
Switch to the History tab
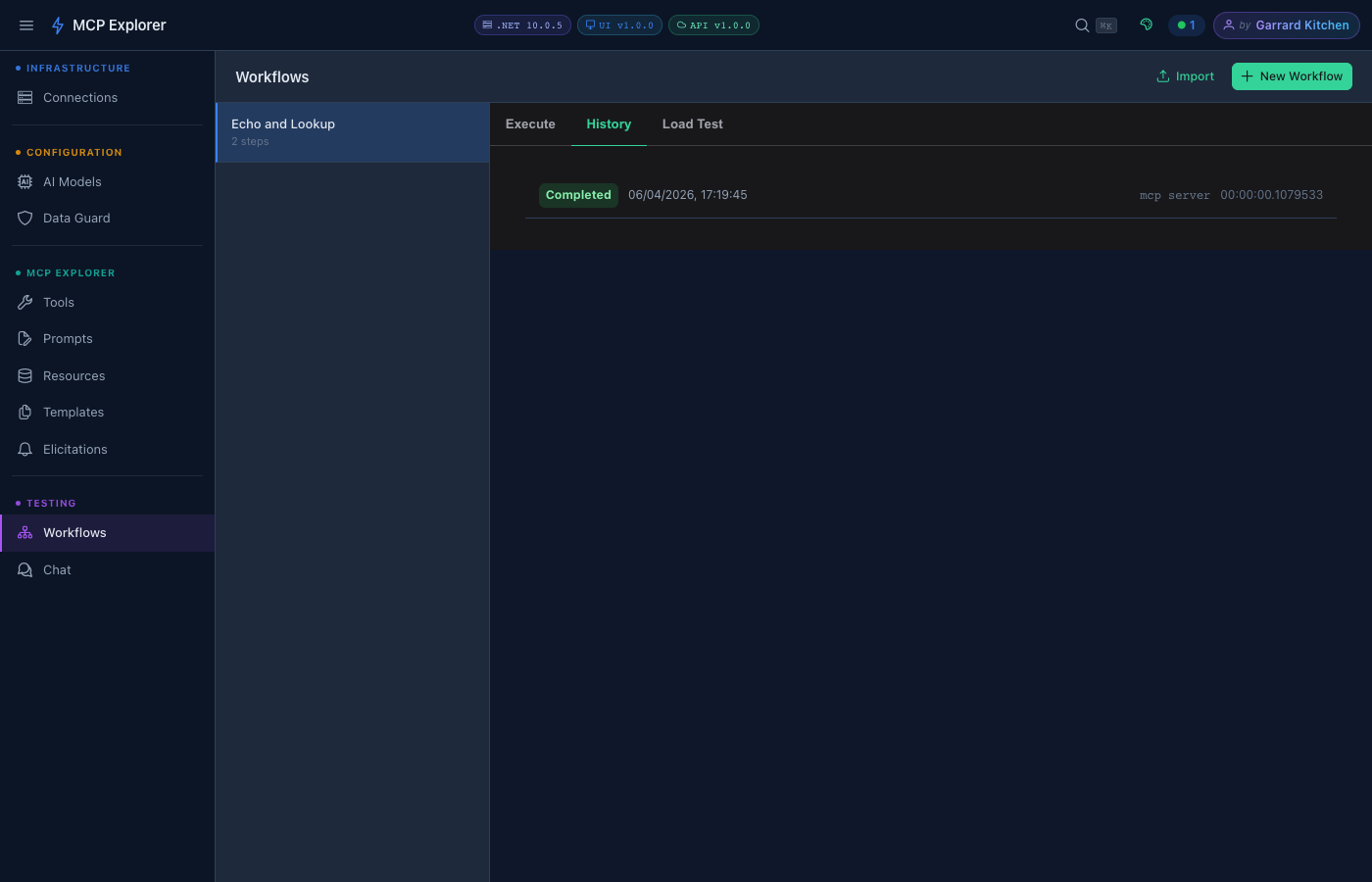[609, 123]
